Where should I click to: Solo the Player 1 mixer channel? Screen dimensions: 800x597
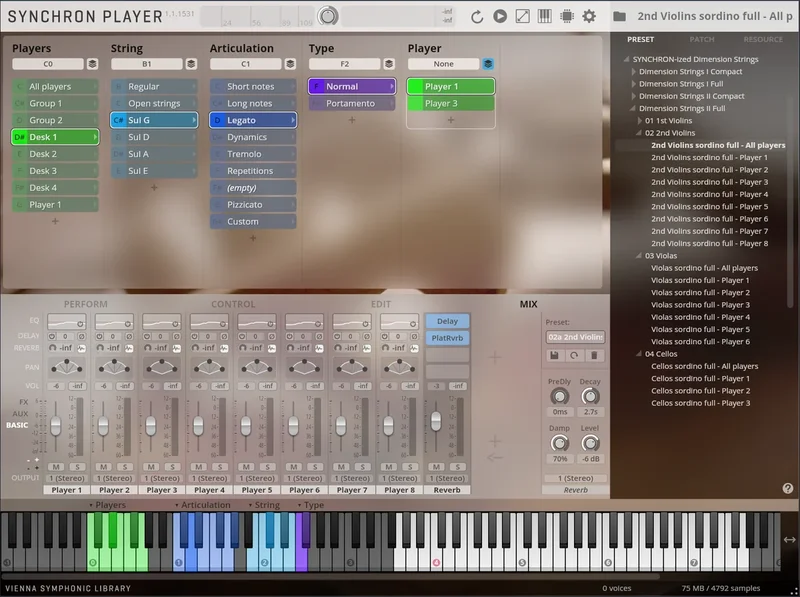click(x=78, y=466)
